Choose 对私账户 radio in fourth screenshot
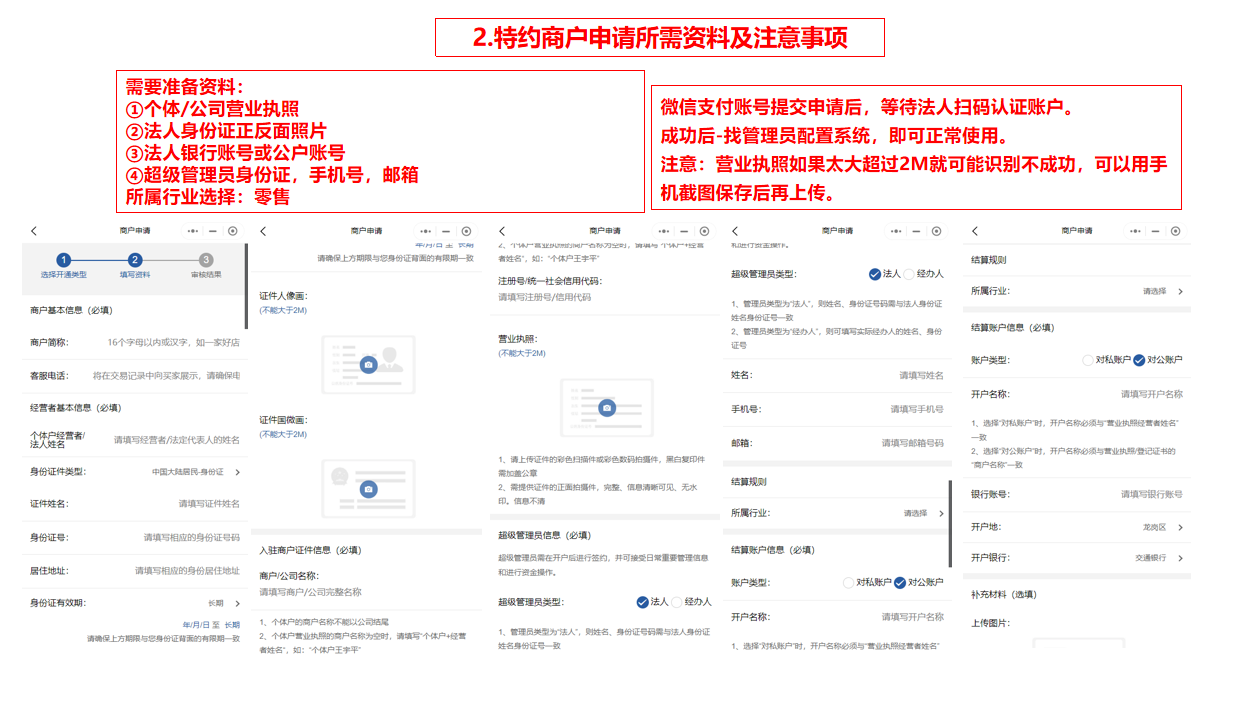Image resolution: width=1254 pixels, height=702 pixels. (x=850, y=582)
